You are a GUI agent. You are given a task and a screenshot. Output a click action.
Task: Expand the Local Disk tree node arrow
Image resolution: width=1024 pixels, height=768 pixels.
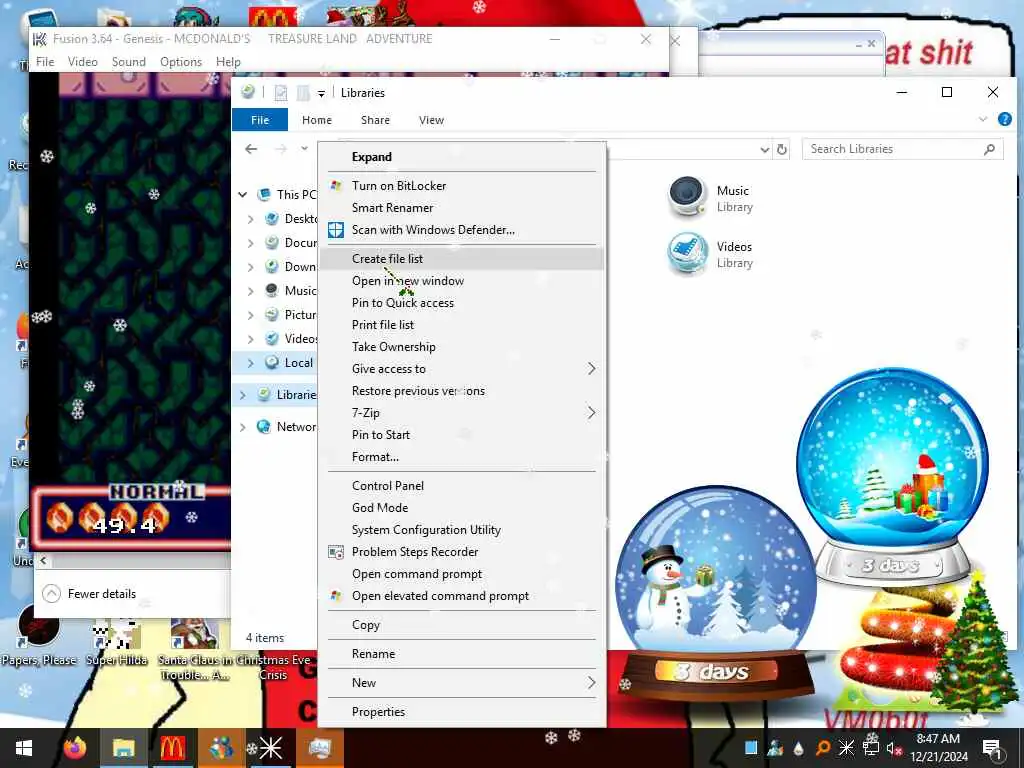click(x=251, y=363)
